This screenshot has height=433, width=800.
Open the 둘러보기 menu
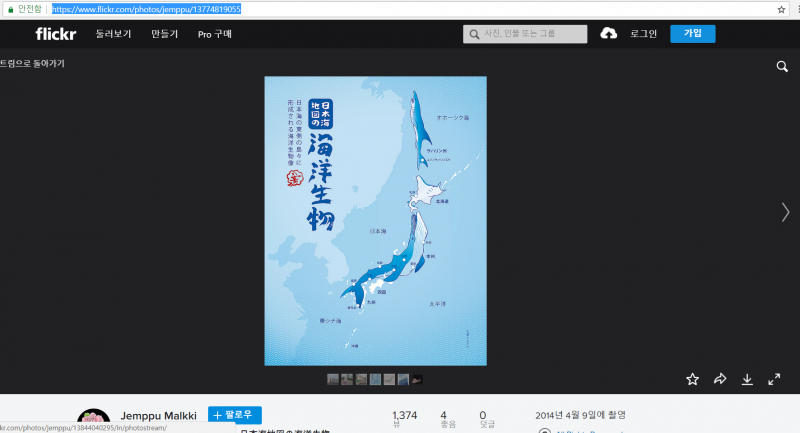tap(113, 34)
